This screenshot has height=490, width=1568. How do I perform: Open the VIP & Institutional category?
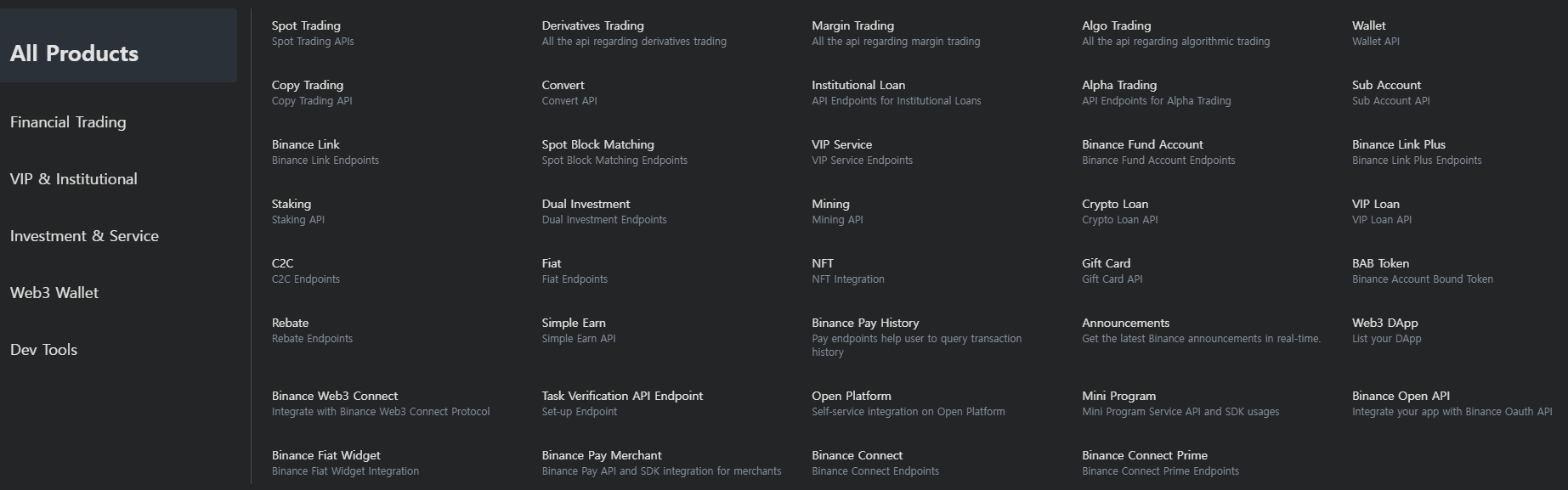click(74, 179)
